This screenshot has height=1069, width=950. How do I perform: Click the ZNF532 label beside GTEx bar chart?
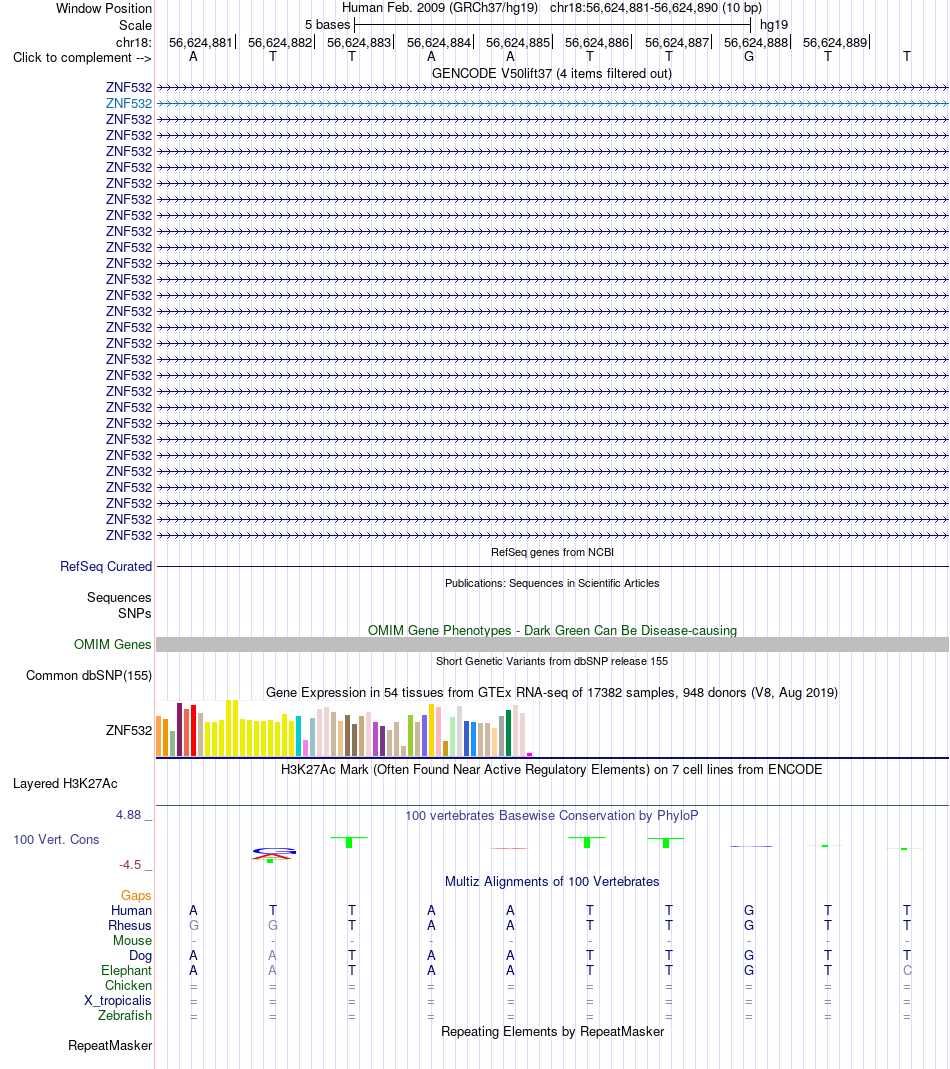129,730
